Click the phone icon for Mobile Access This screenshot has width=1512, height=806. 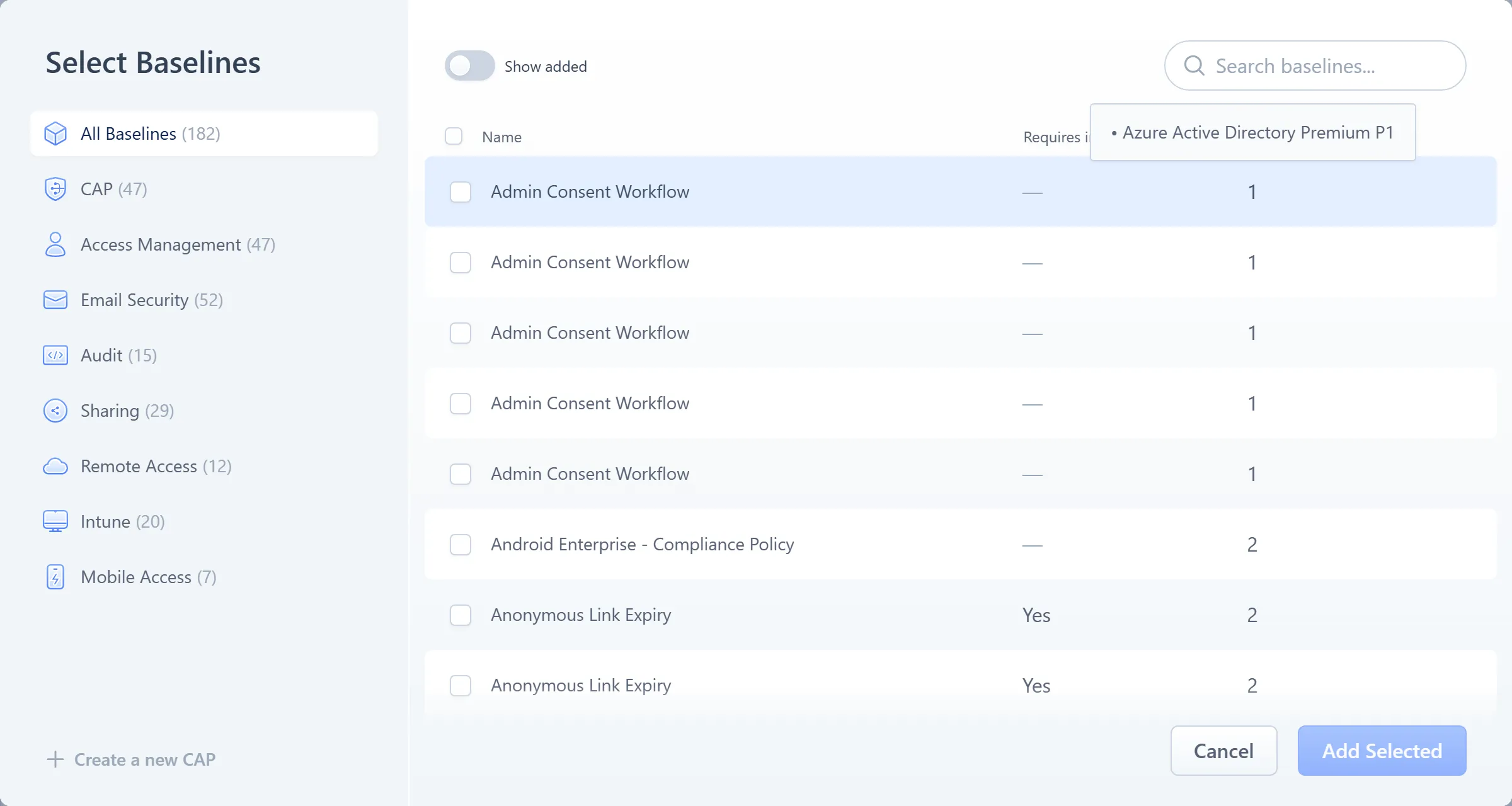click(55, 577)
